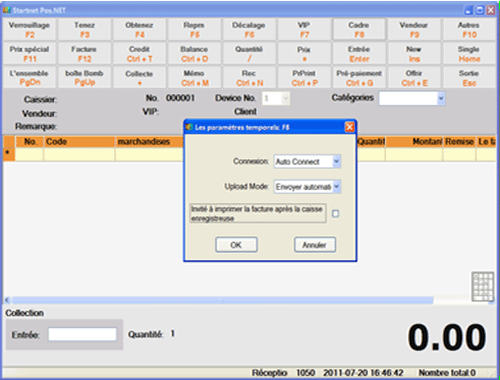Click the Annuler button
The width and height of the screenshot is (500, 380).
click(315, 245)
